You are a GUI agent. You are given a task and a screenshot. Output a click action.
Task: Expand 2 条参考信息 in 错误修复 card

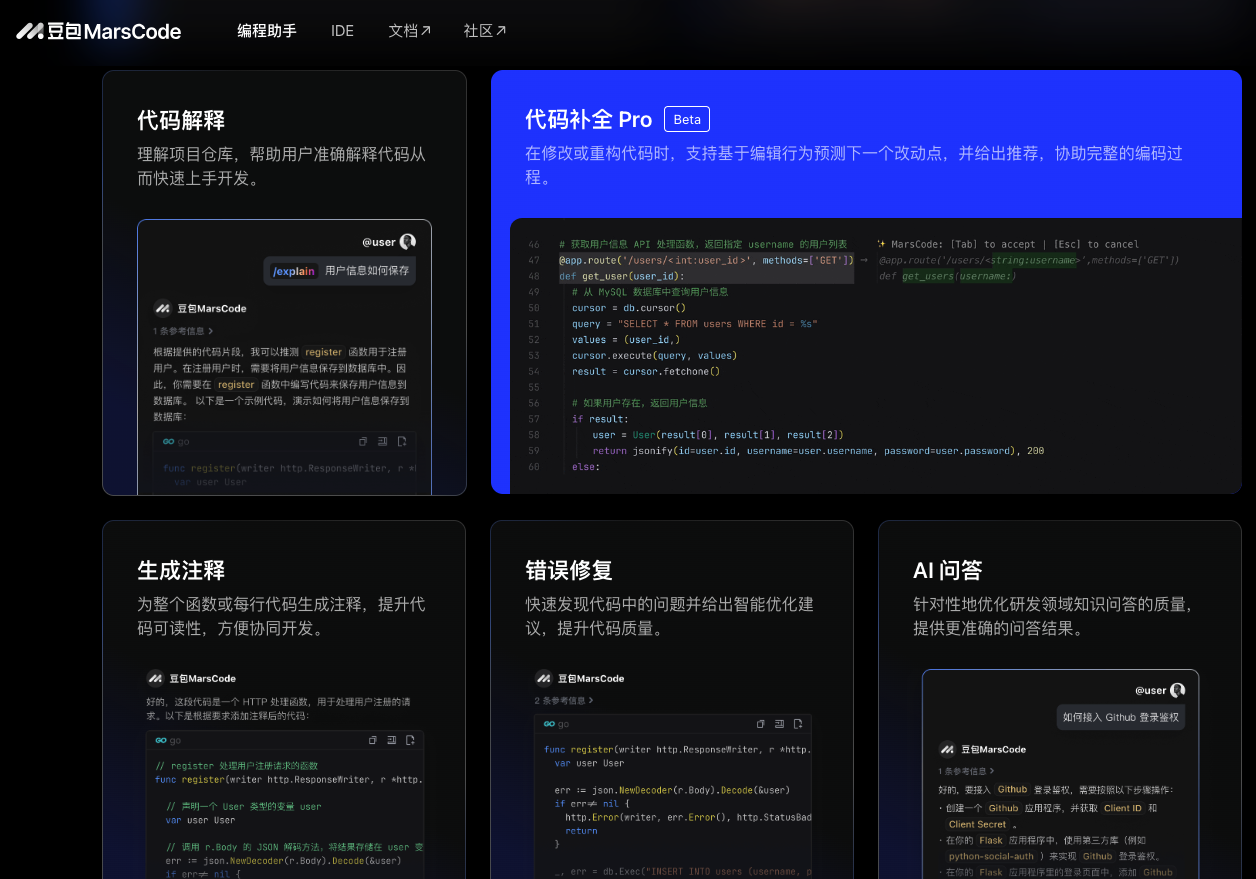click(x=564, y=701)
